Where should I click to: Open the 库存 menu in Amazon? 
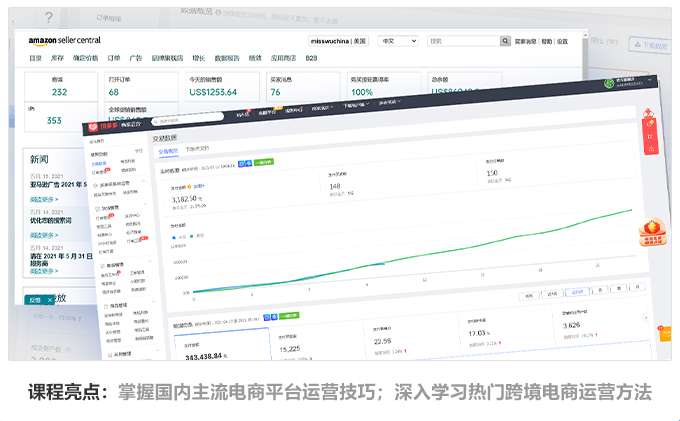(57, 58)
